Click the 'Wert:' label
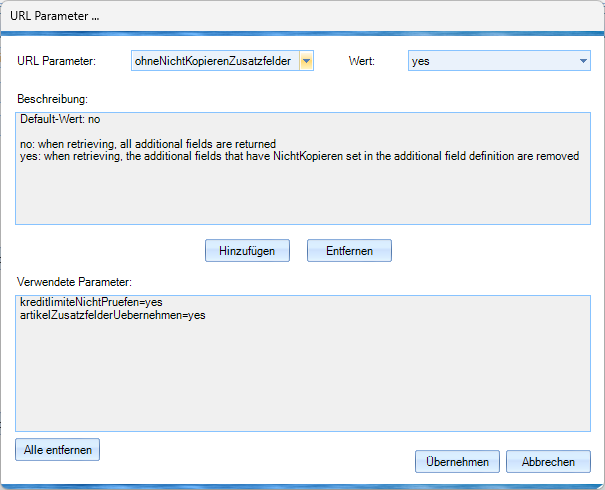Viewport: 605px width, 490px height. (x=361, y=62)
